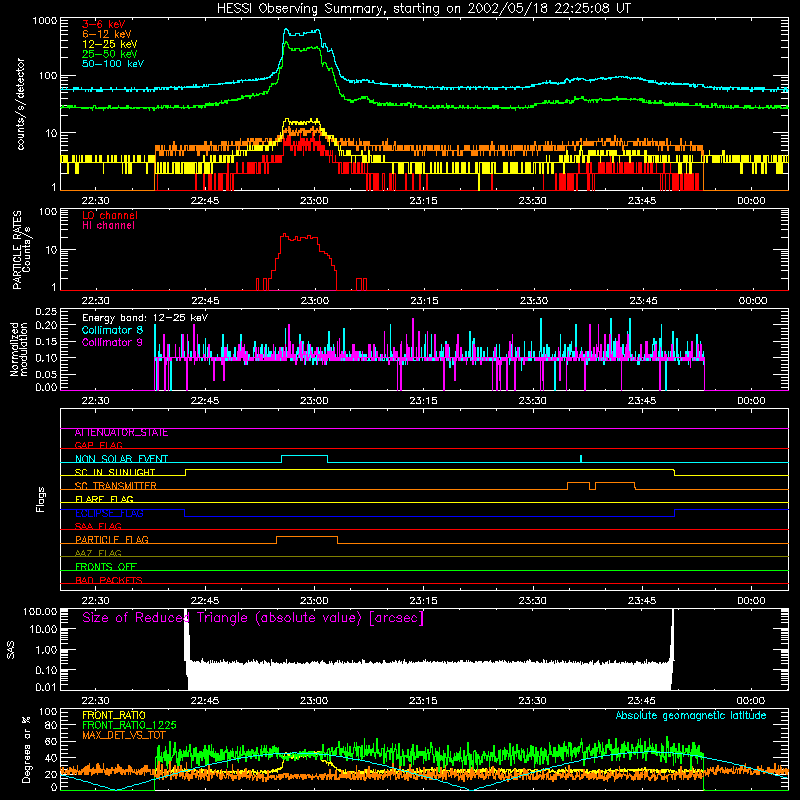Click the Normalized modulation axis label
This screenshot has height=800, width=800.
pos(19,349)
